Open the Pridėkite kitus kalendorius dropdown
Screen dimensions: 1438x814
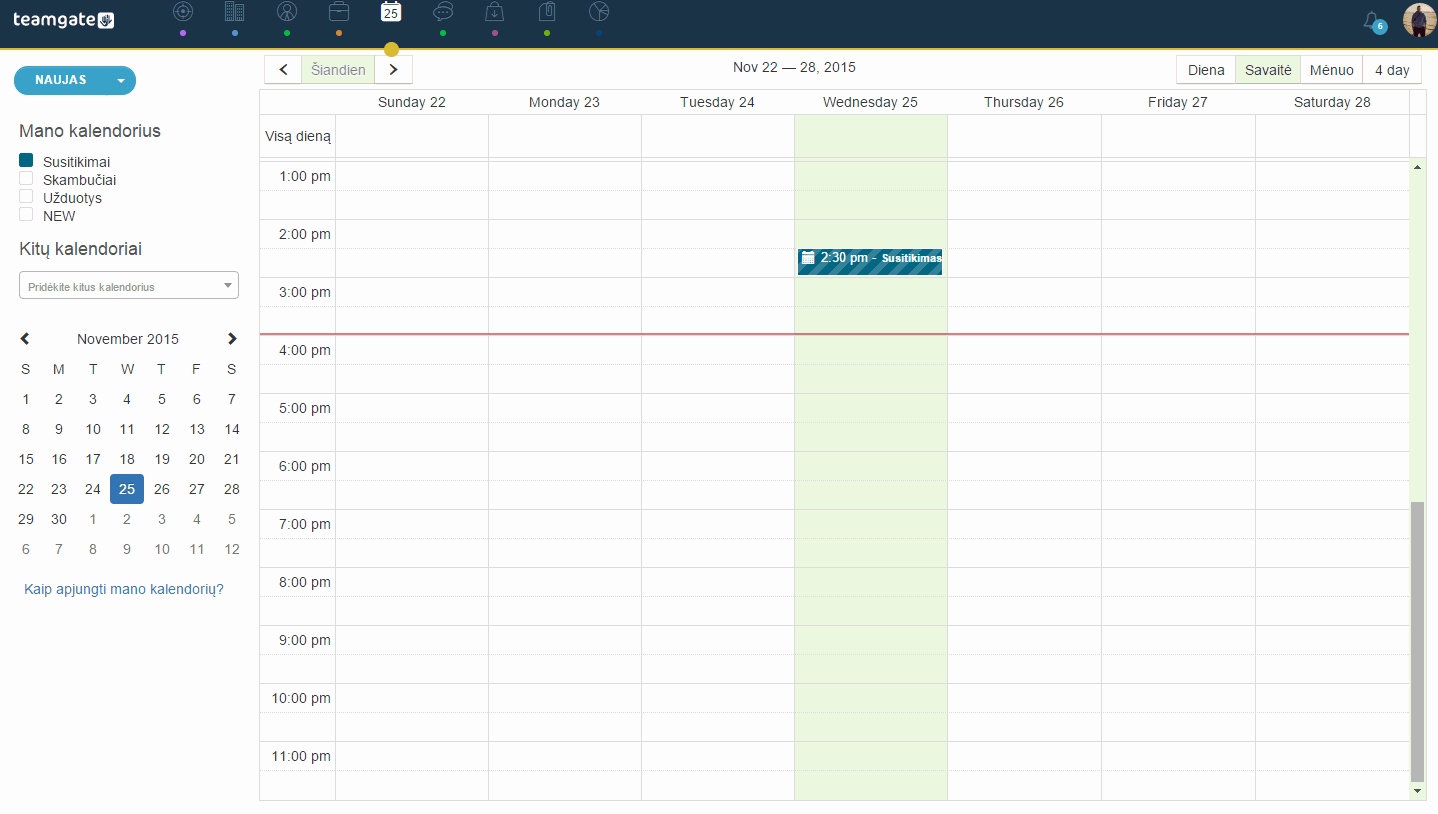[129, 285]
